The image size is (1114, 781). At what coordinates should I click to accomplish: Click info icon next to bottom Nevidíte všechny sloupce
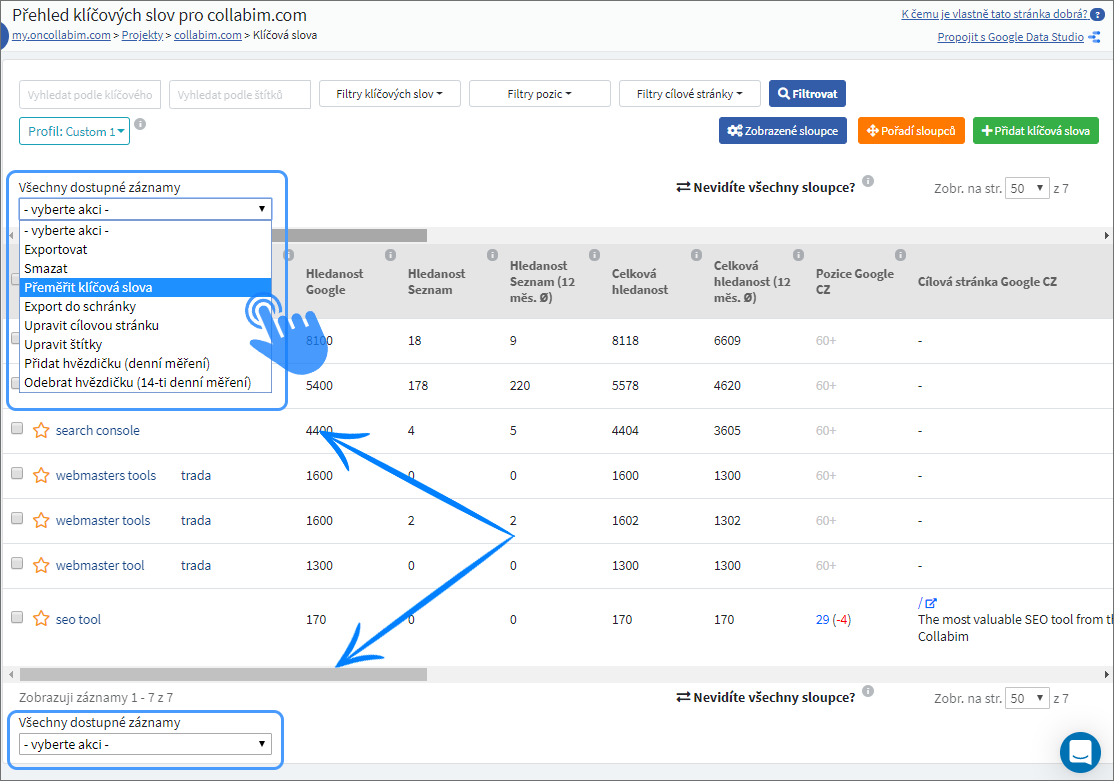[868, 691]
